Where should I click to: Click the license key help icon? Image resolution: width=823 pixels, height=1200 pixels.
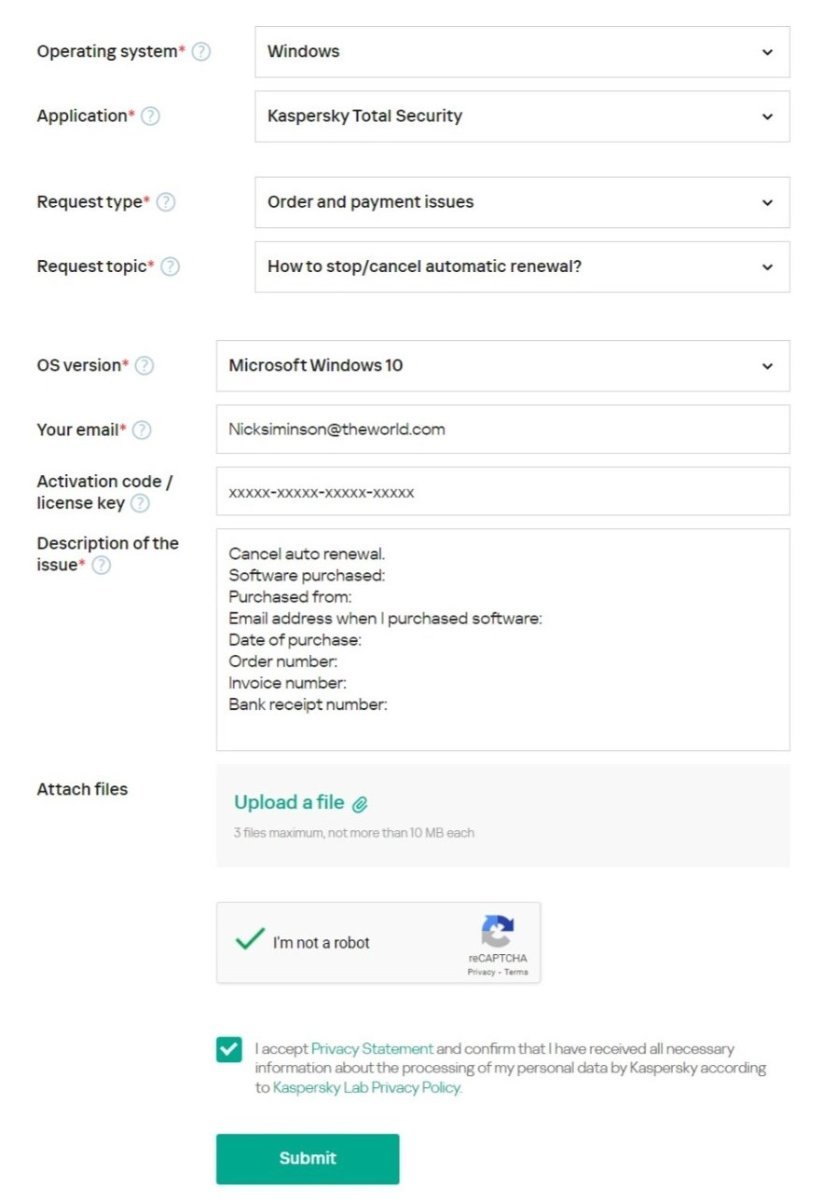click(140, 503)
